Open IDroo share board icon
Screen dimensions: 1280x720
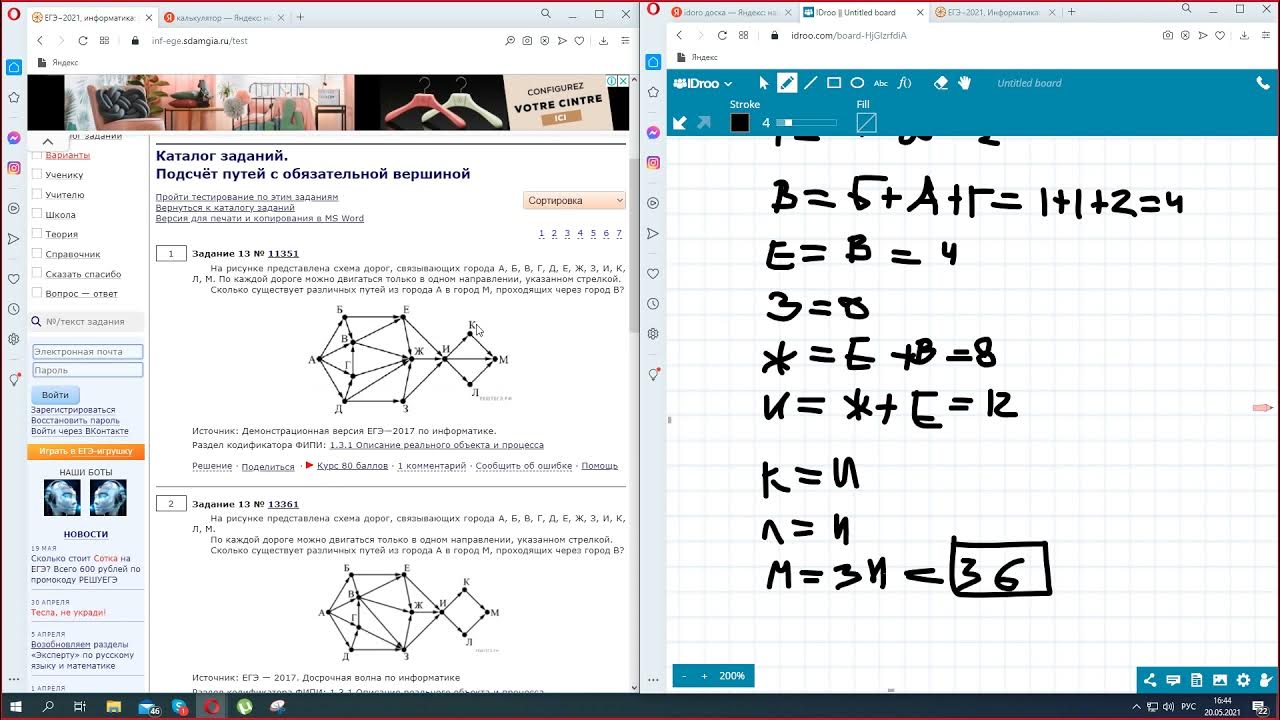pos(1150,680)
